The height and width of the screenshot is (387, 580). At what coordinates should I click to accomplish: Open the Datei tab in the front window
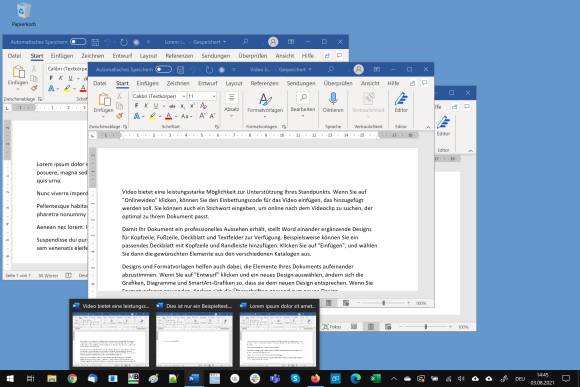coord(100,83)
